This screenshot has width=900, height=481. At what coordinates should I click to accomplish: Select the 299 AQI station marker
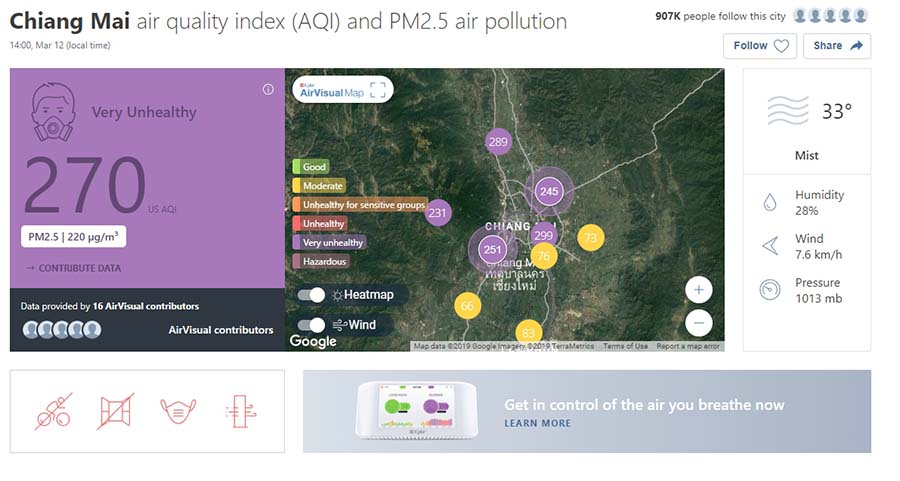[543, 235]
